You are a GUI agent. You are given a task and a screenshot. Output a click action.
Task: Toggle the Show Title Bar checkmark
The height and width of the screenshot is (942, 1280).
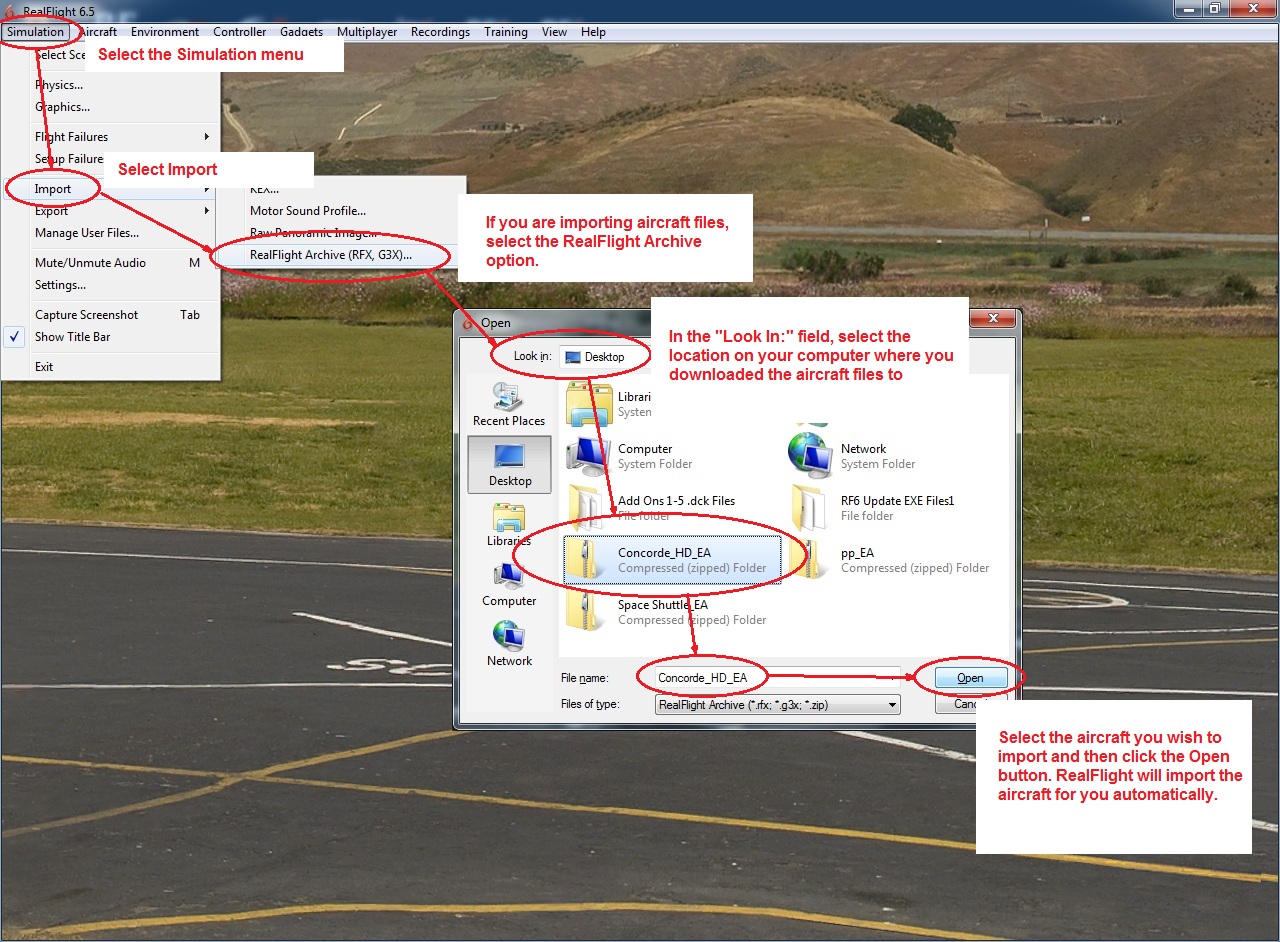point(15,337)
